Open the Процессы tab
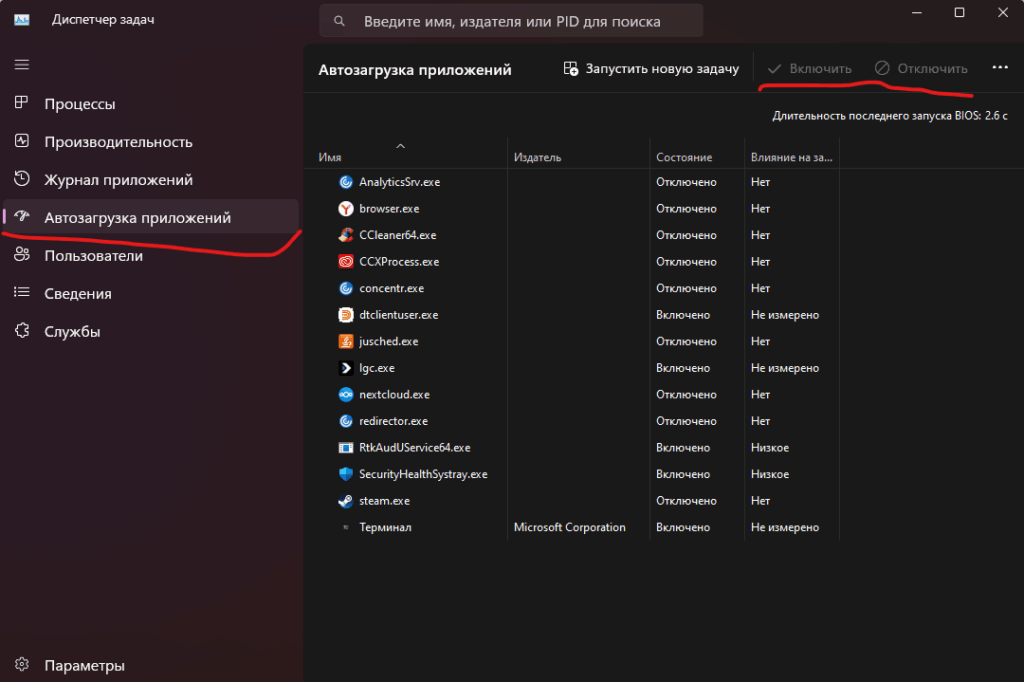Image resolution: width=1024 pixels, height=682 pixels. coord(150,104)
